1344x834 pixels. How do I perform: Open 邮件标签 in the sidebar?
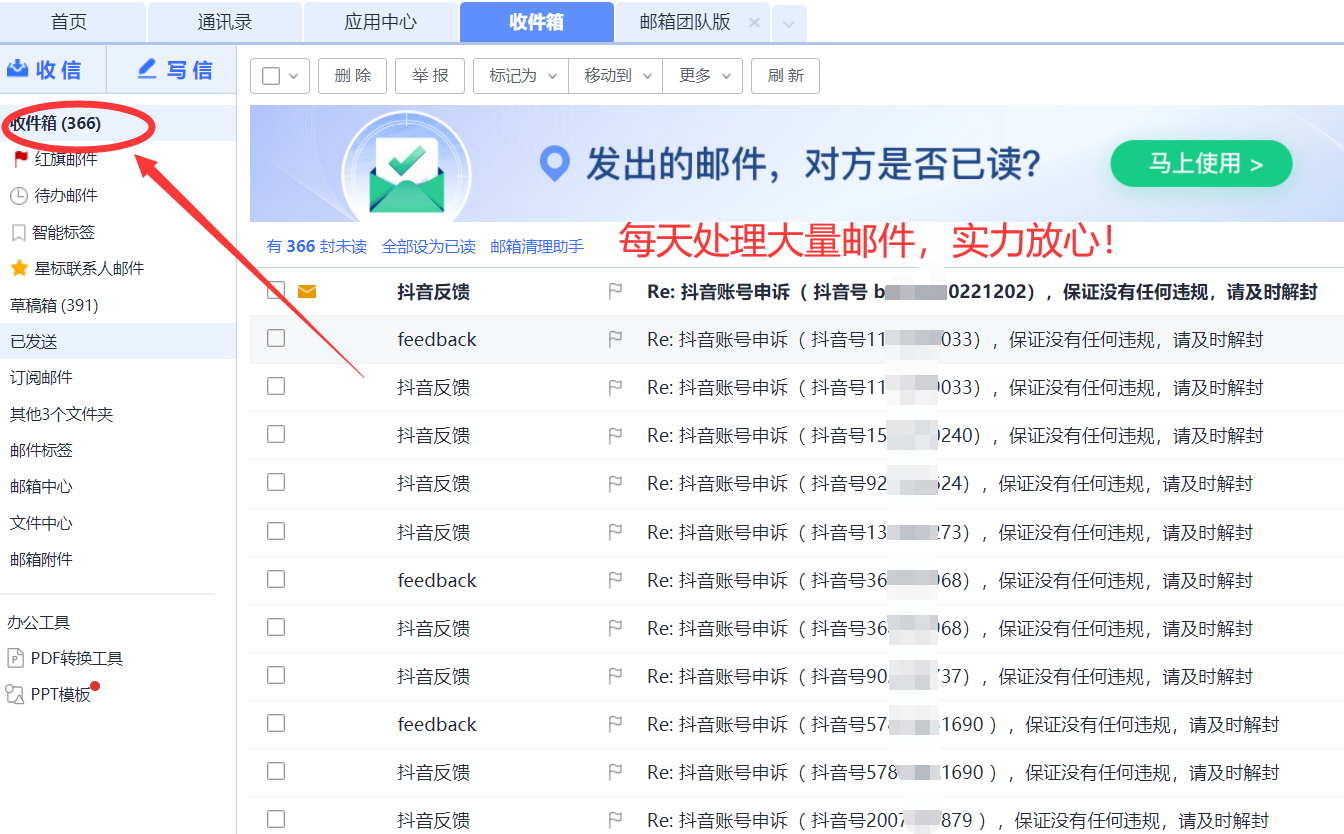pyautogui.click(x=41, y=450)
